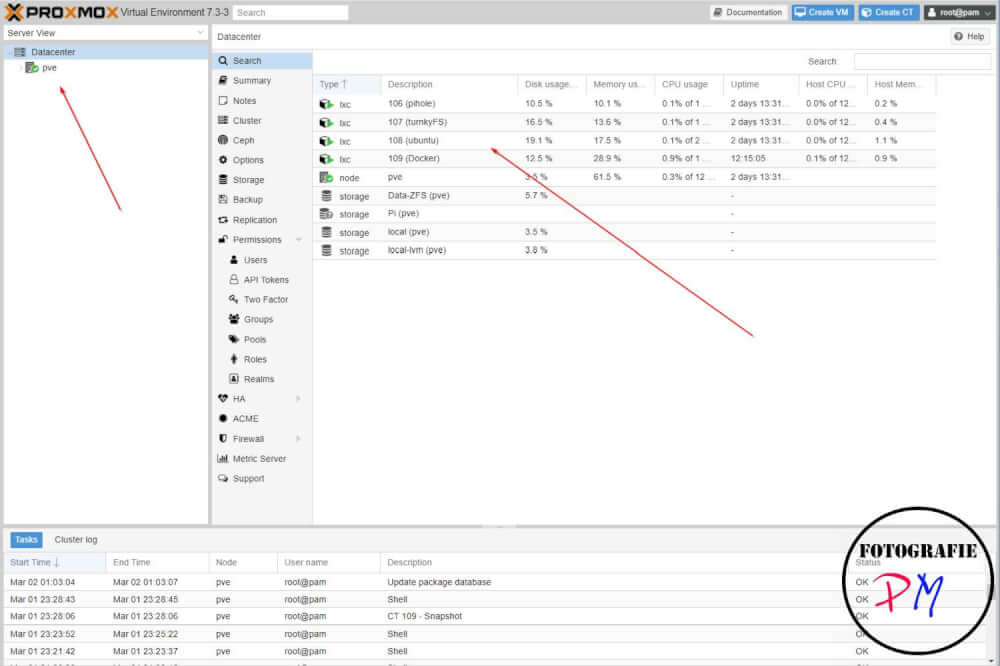Viewport: 1000px width, 666px height.
Task: Expand the Firewall submenu arrow
Action: tap(298, 439)
